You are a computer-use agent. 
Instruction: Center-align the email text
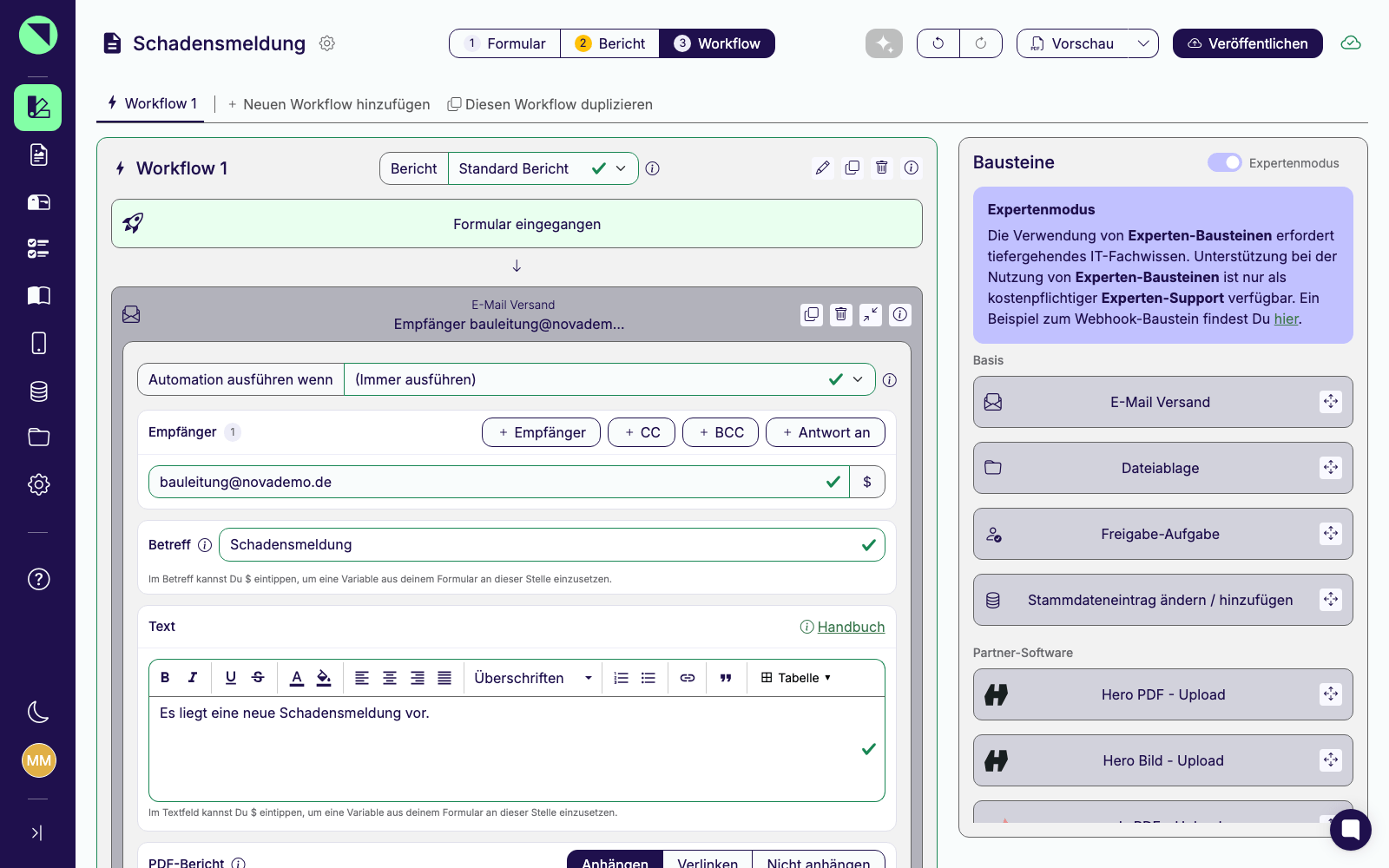(390, 678)
